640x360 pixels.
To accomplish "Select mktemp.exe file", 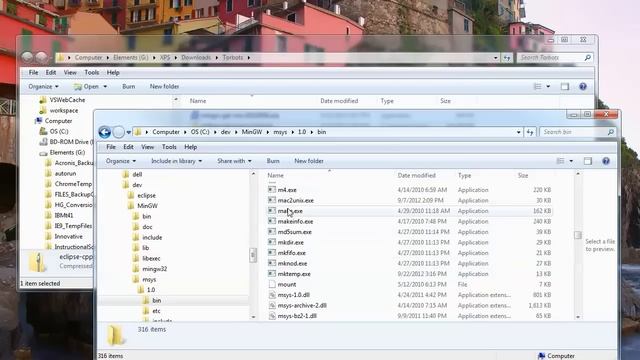I will 294,274.
